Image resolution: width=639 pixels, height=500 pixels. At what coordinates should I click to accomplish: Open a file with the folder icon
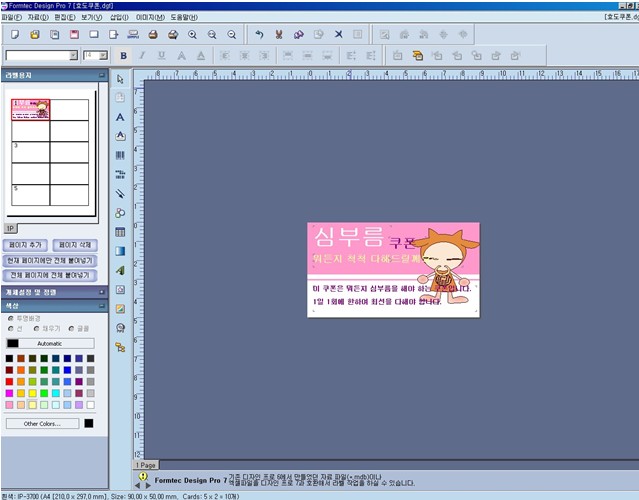click(x=35, y=35)
